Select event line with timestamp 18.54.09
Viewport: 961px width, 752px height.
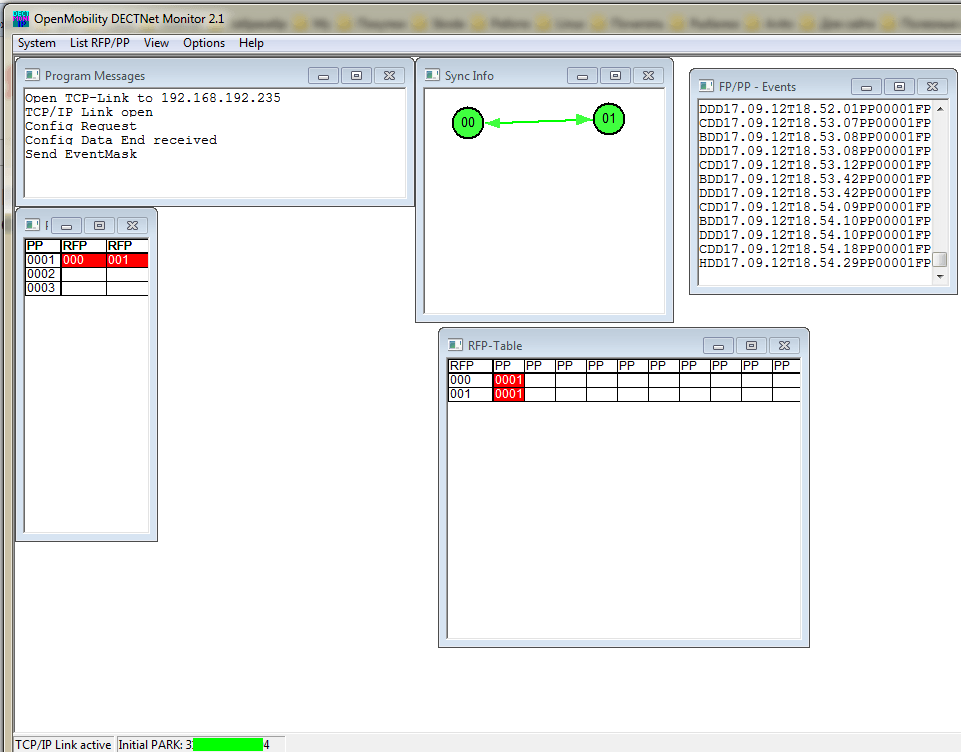coord(815,207)
